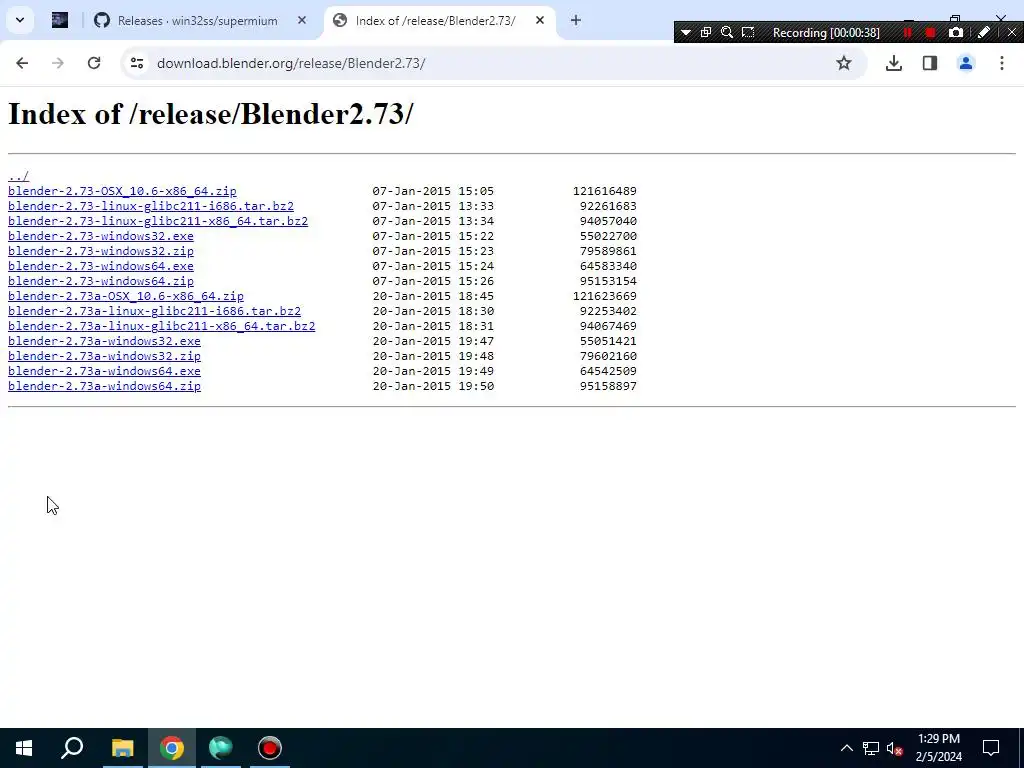
Task: Click the muted volume tray icon
Action: 894,748
